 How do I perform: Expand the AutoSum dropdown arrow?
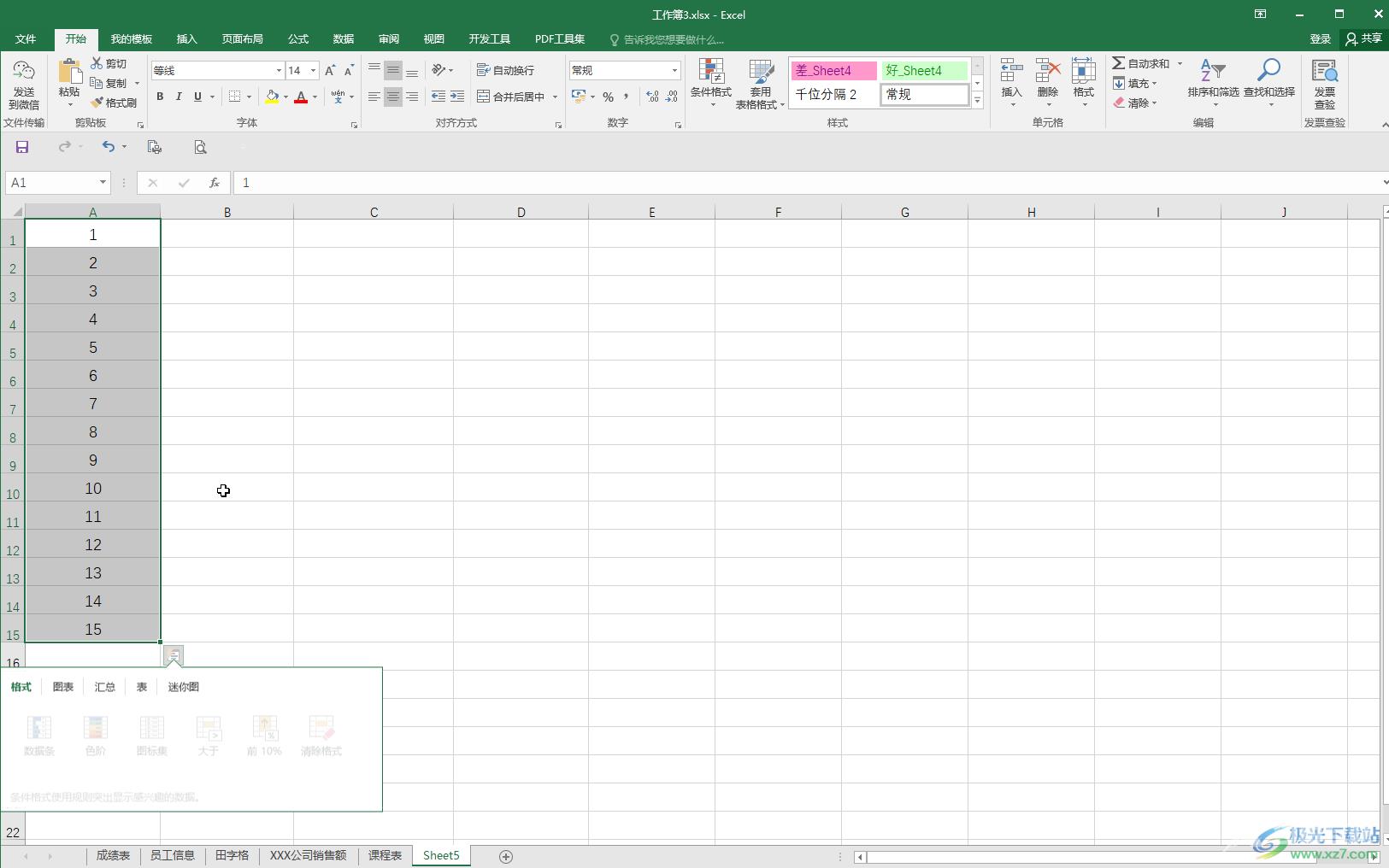(x=1180, y=63)
